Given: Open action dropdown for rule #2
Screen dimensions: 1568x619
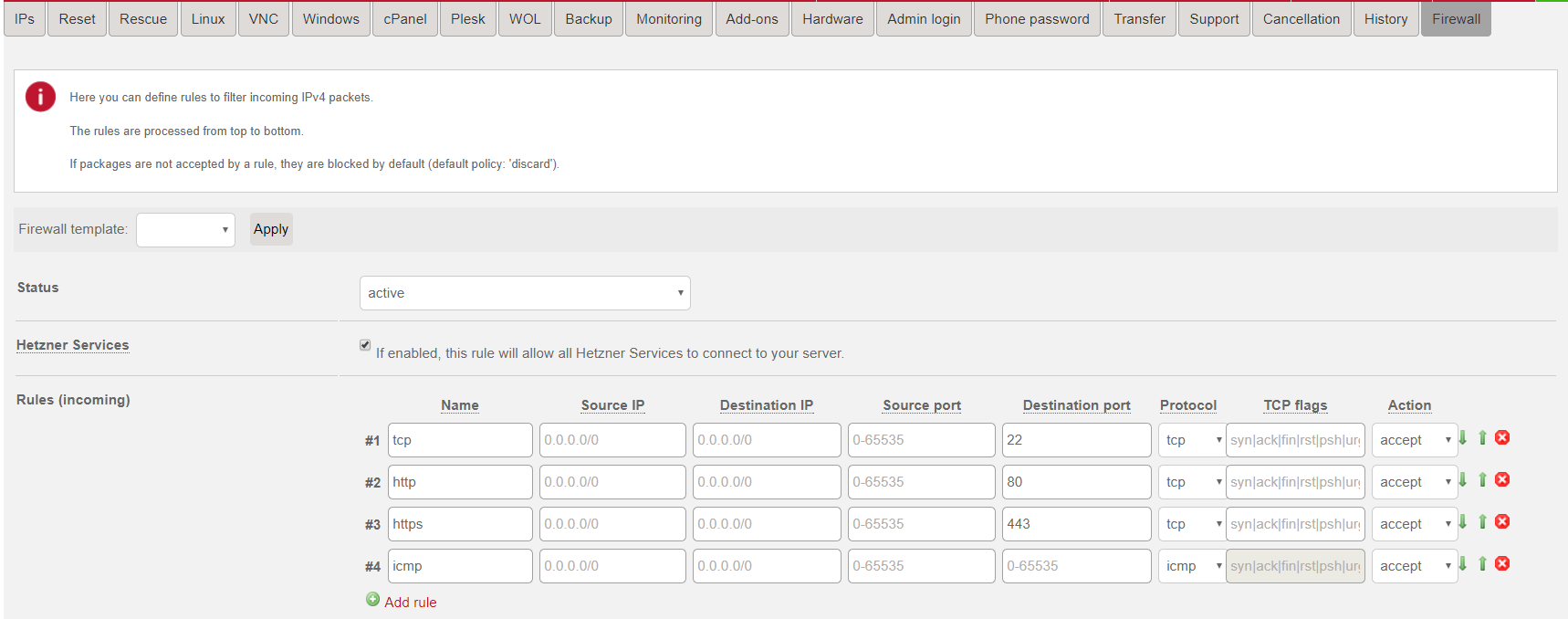Looking at the screenshot, I should (x=1414, y=482).
